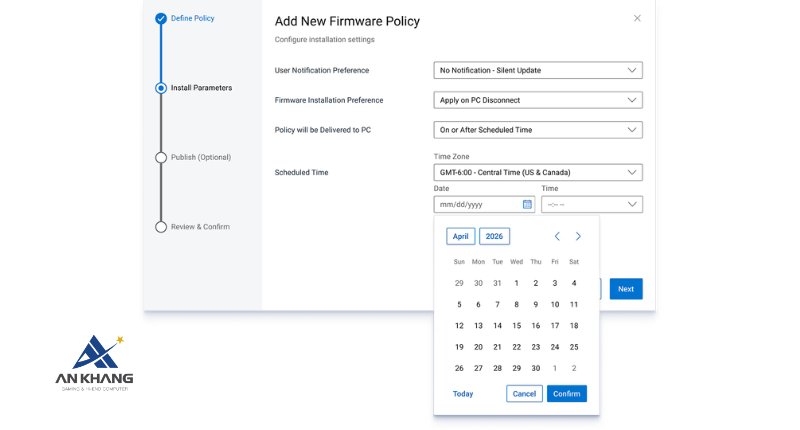
Task: Open the 2026 year selector
Action: click(494, 236)
